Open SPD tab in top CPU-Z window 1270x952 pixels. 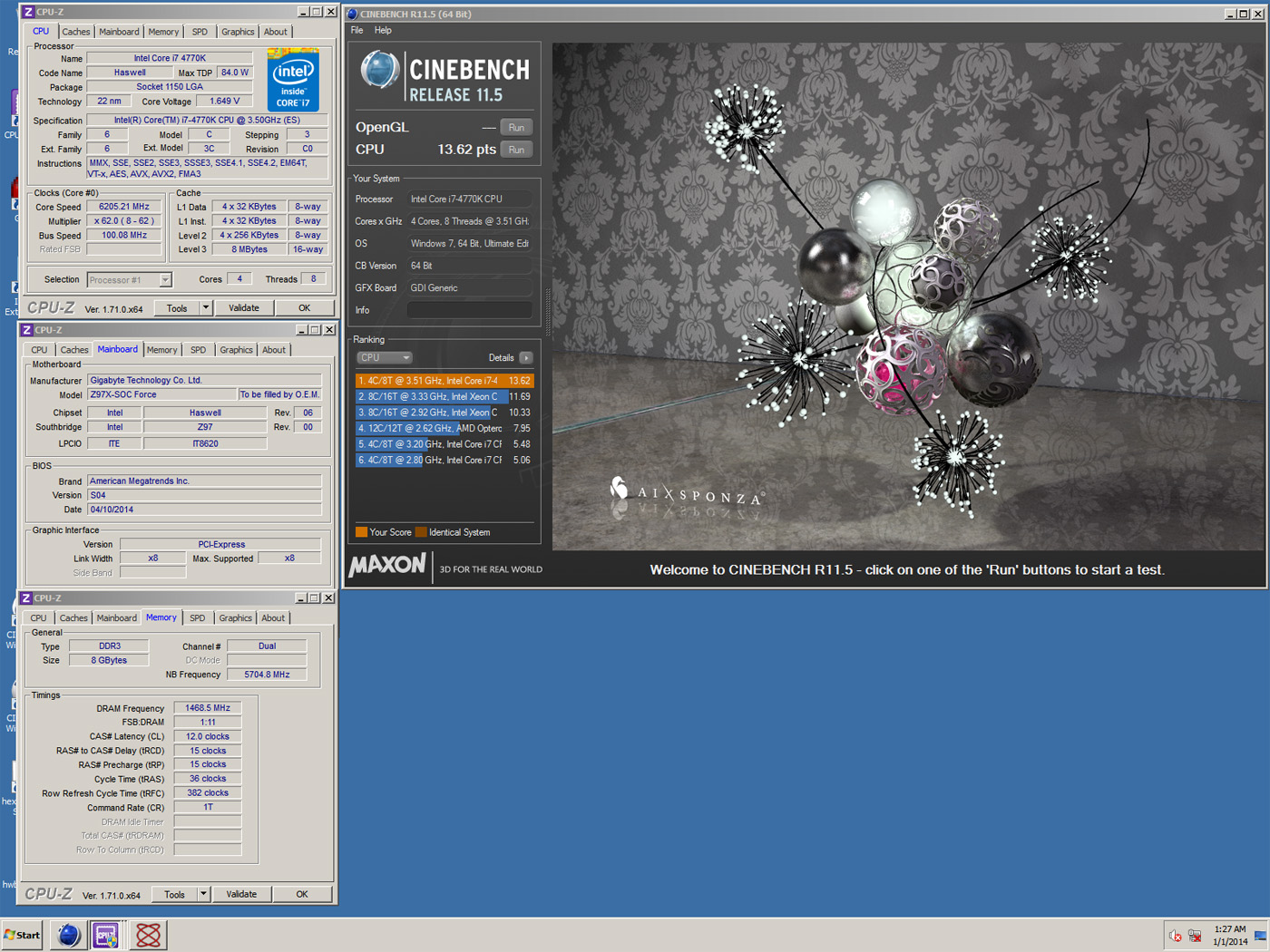pyautogui.click(x=200, y=32)
